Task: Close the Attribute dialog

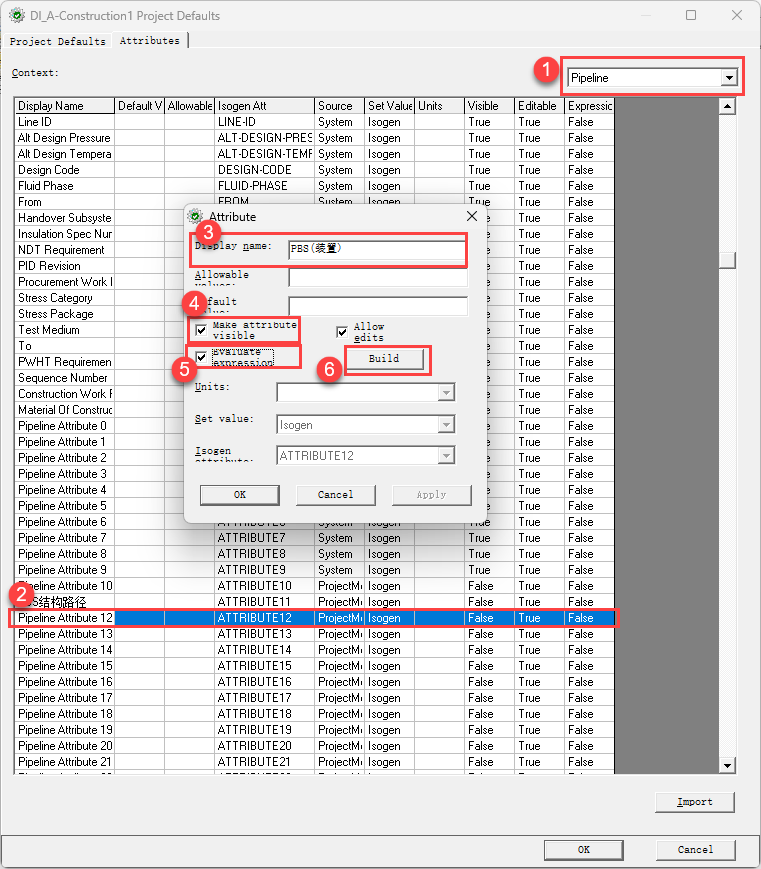Action: pyautogui.click(x=472, y=216)
